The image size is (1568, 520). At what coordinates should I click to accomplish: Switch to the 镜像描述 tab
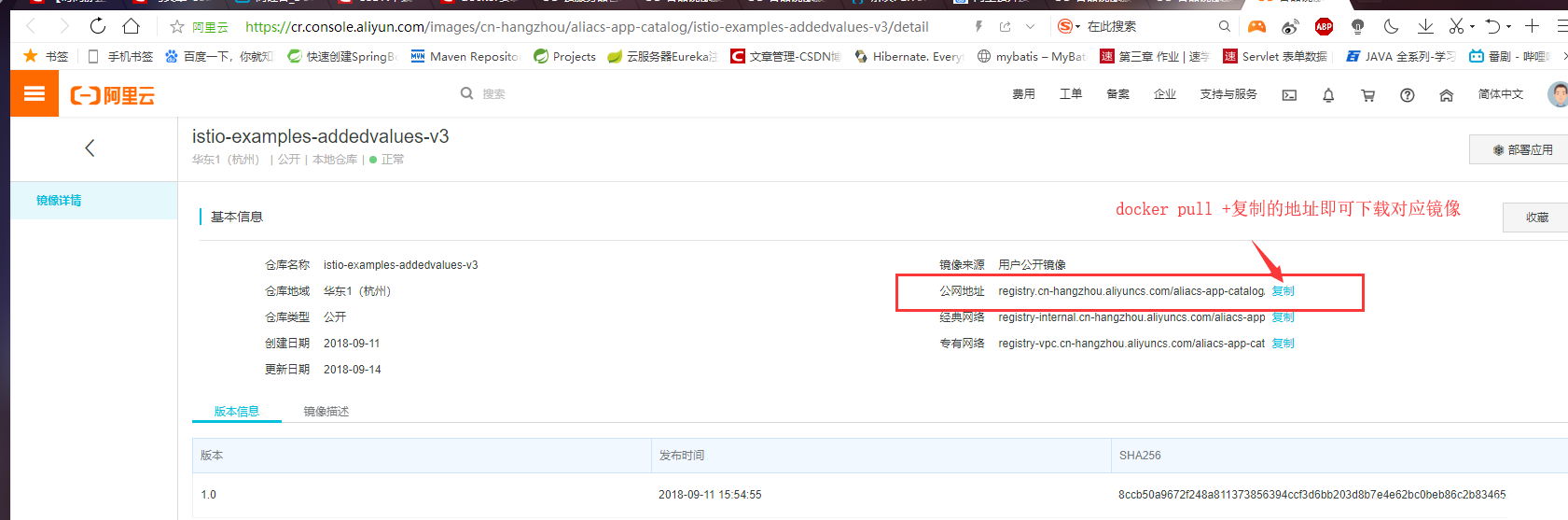tap(326, 412)
